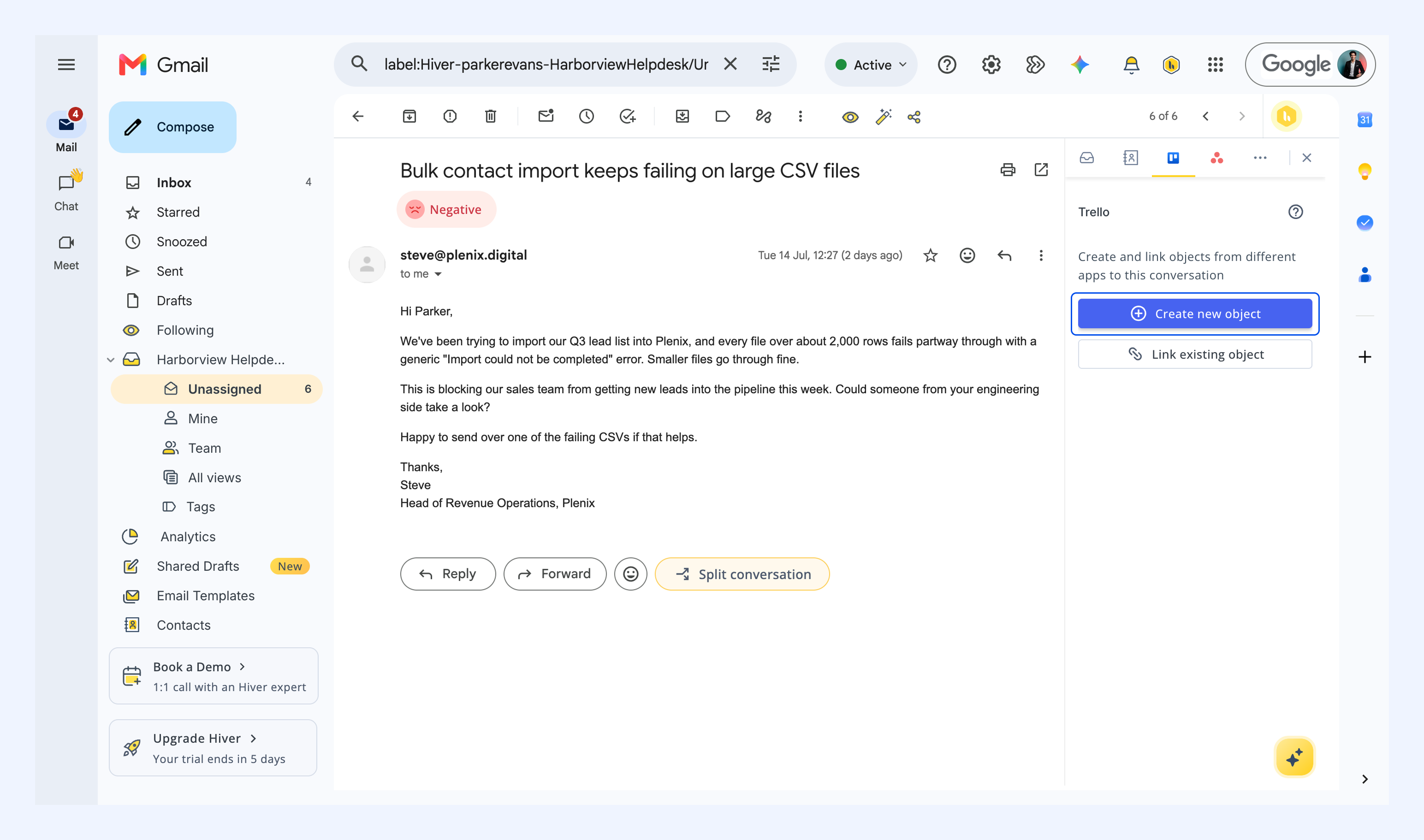Image resolution: width=1424 pixels, height=840 pixels.
Task: Snooze this conversation
Action: [x=587, y=117]
